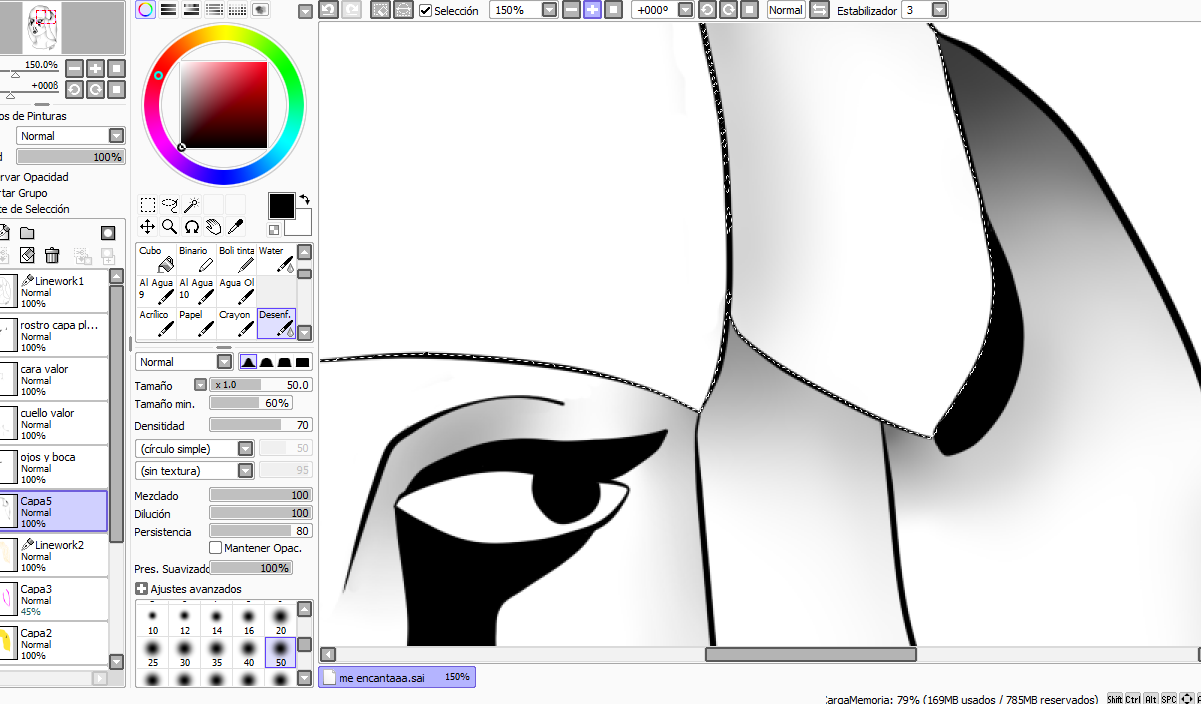Select the flat hard brush edge shape
Viewport: 1201px width, 704px height.
click(303, 362)
